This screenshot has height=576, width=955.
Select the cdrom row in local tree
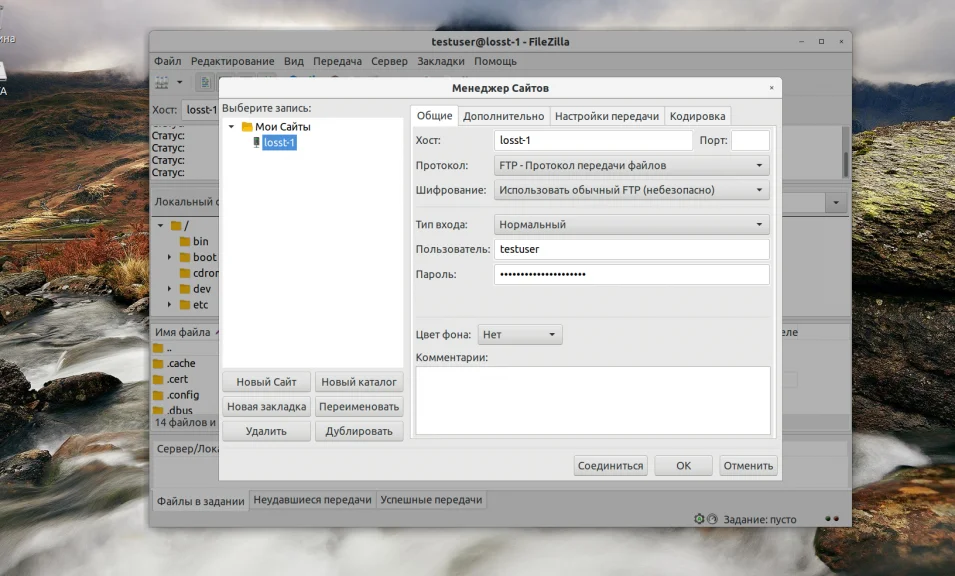(x=199, y=273)
